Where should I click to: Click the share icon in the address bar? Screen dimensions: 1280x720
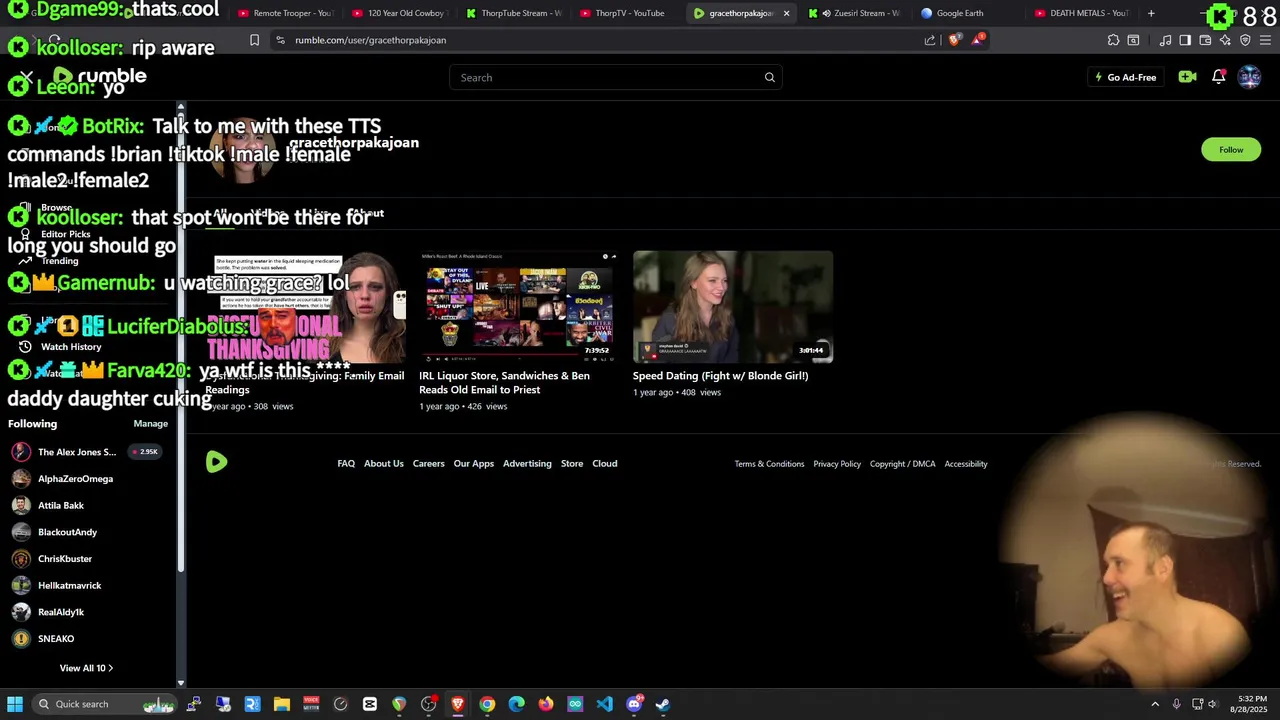[930, 40]
